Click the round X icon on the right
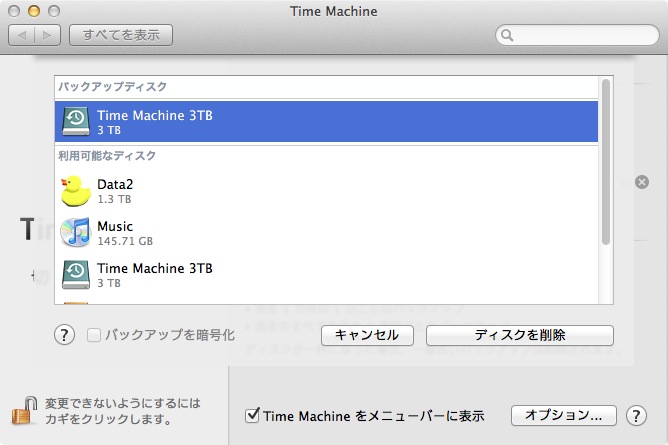The width and height of the screenshot is (668, 445). 642,182
